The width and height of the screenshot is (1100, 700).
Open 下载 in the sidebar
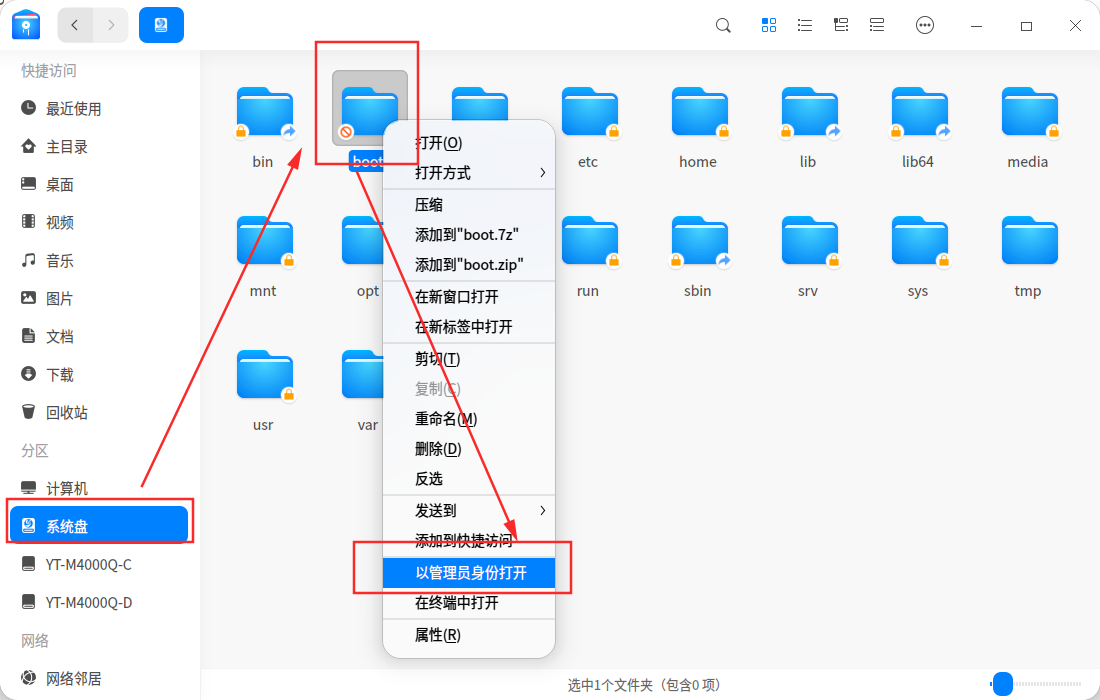point(99,375)
